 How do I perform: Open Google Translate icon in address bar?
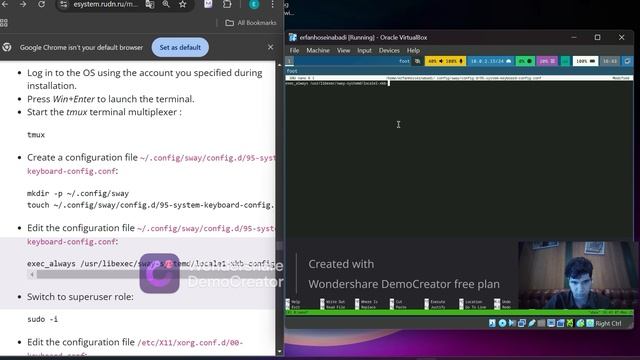tap(150, 4)
